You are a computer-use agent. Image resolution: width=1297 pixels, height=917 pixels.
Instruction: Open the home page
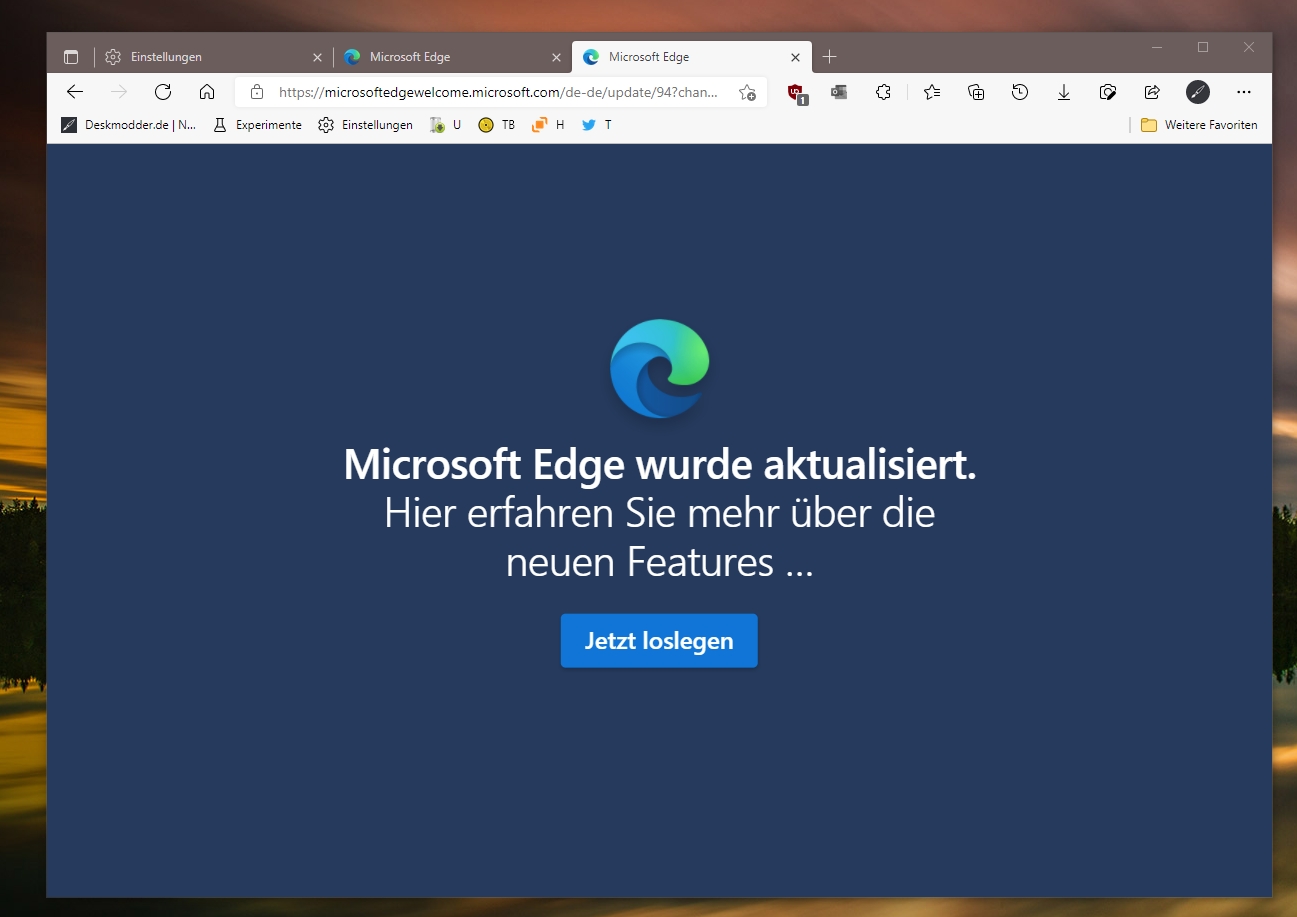click(207, 92)
